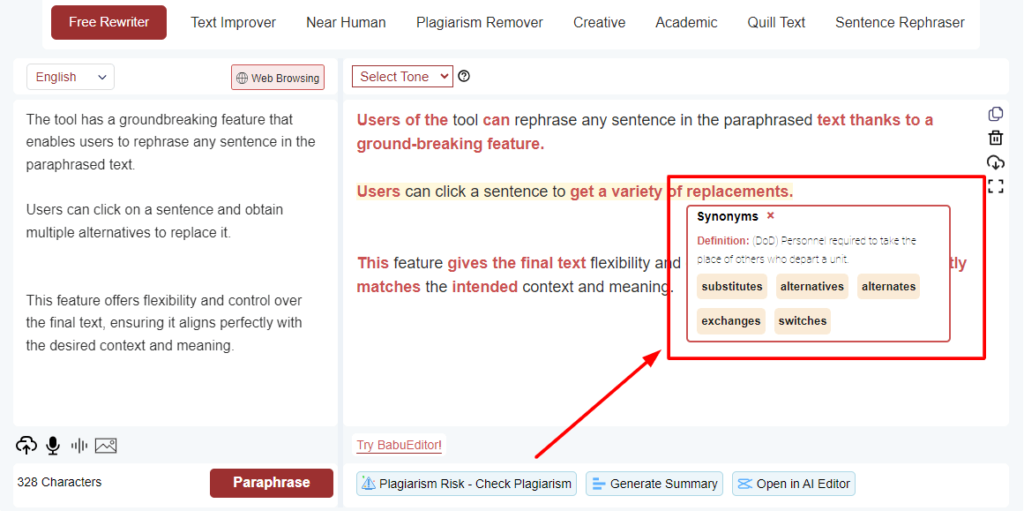
Task: Expand output to fullscreen view
Action: pos(995,186)
